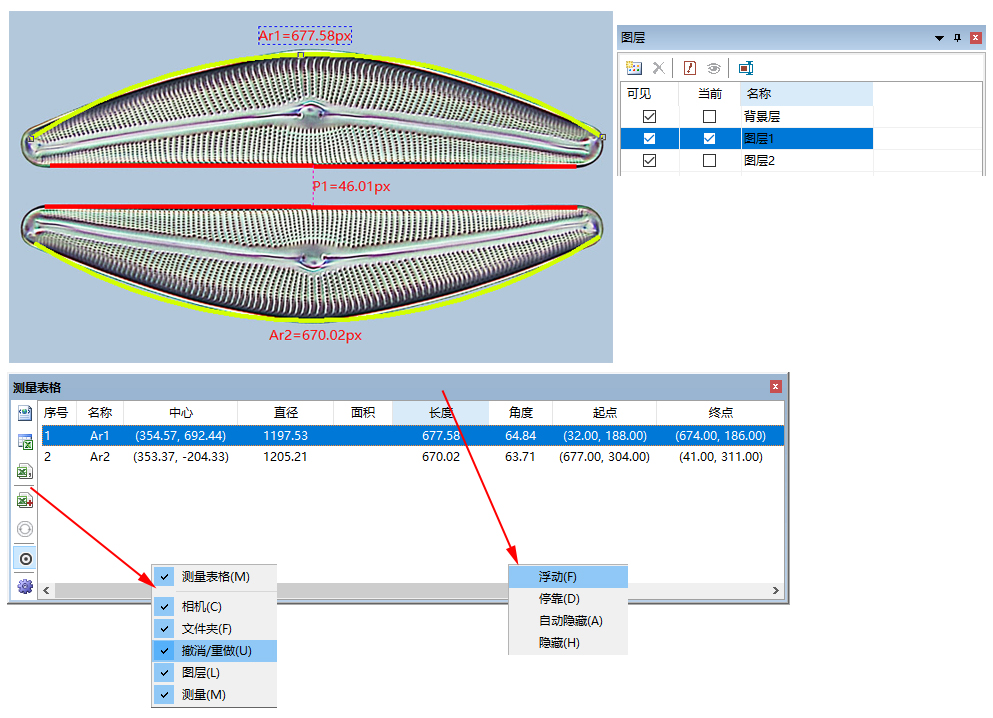This screenshot has width=993, height=718.
Task: Click the Excel icon with red plus
Action: click(x=25, y=500)
